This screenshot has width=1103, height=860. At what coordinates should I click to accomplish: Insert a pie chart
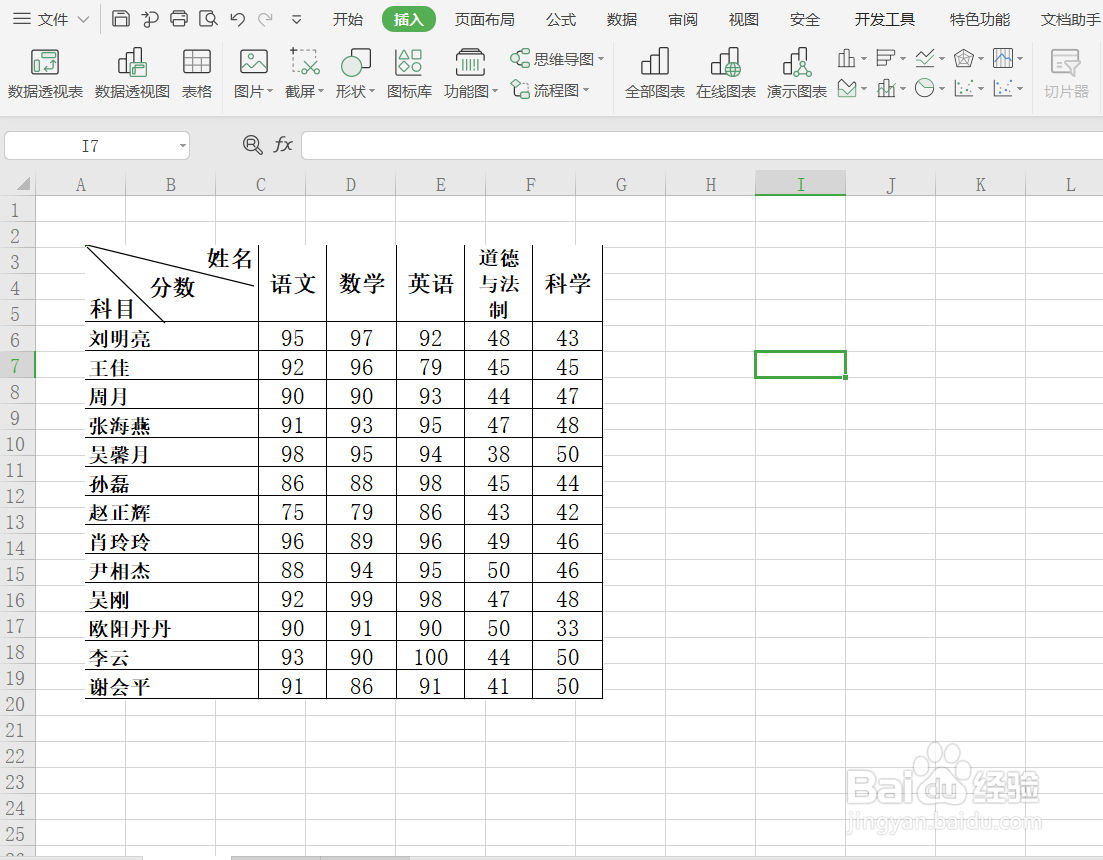tap(925, 89)
